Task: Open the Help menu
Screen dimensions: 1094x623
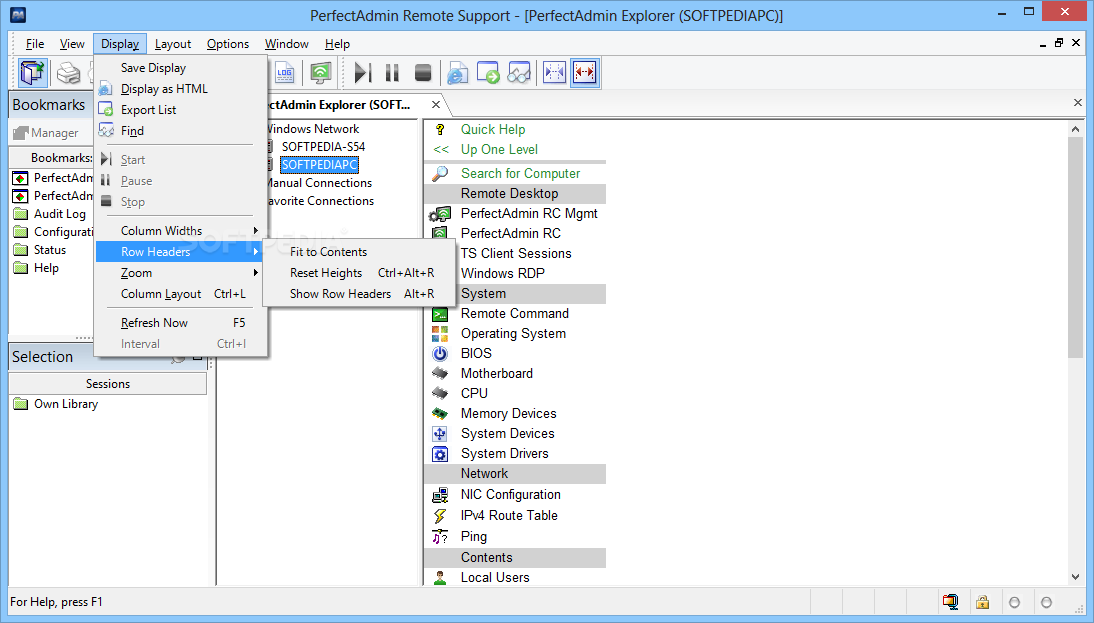Action: coord(337,44)
